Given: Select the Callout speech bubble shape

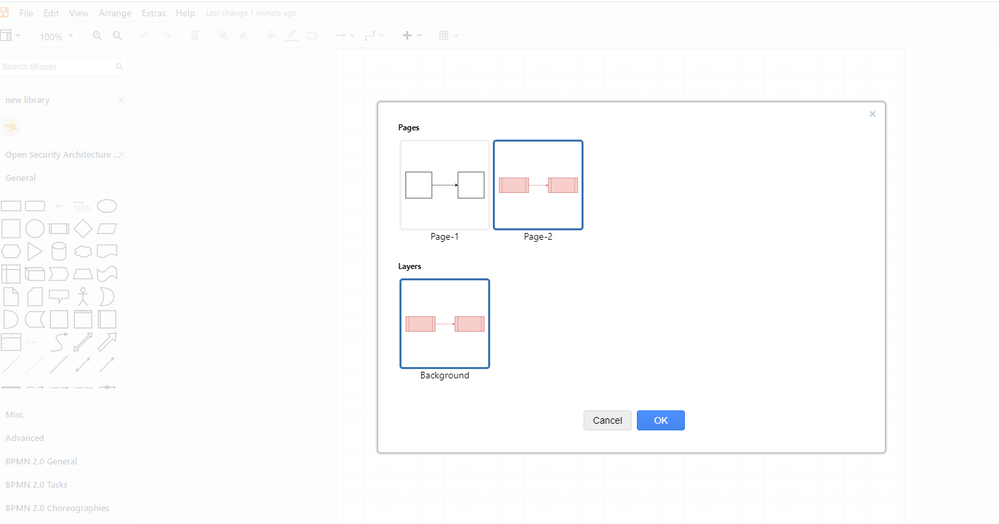Looking at the screenshot, I should (x=59, y=297).
